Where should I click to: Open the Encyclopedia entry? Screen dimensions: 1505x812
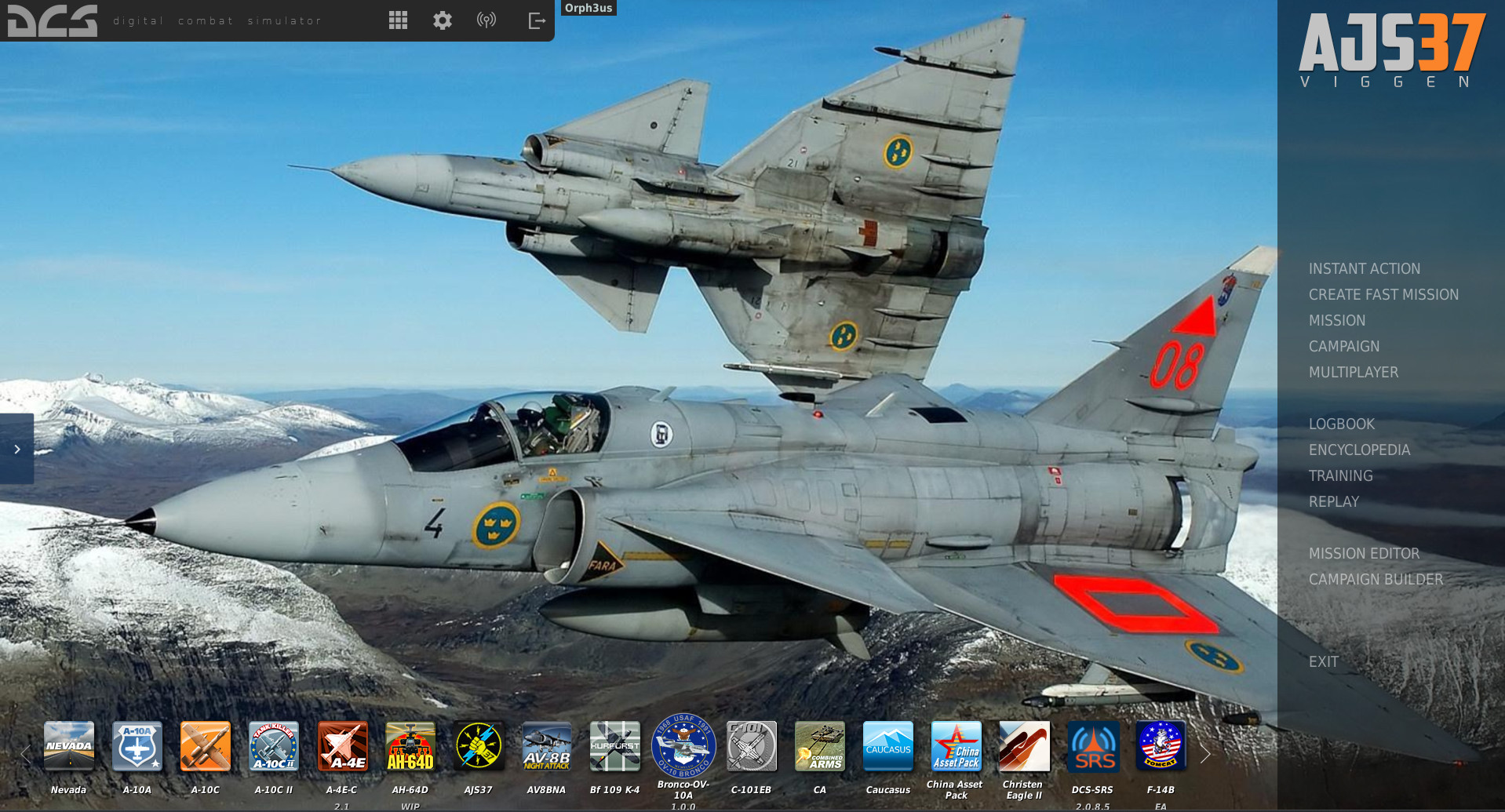point(1359,450)
